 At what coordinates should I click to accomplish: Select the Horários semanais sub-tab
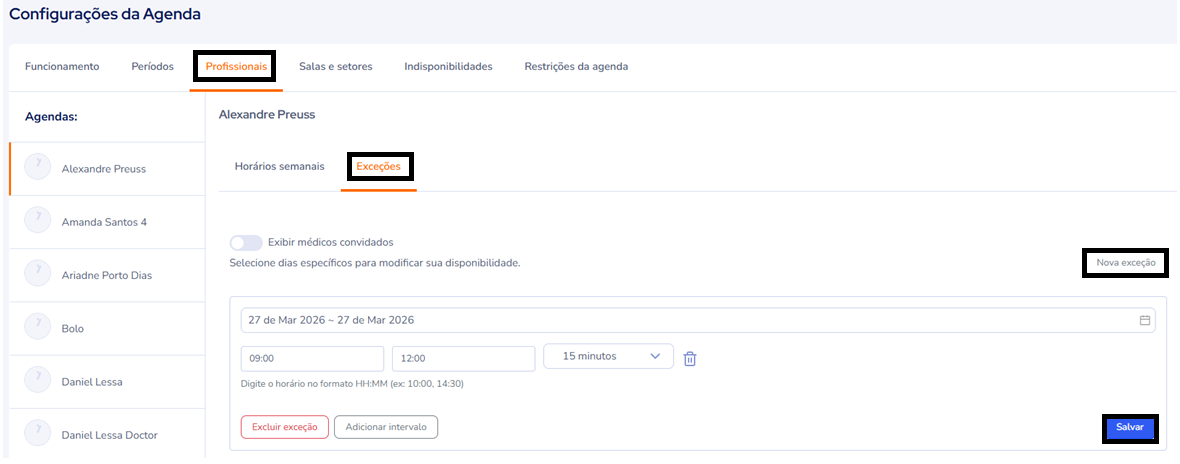coord(279,167)
